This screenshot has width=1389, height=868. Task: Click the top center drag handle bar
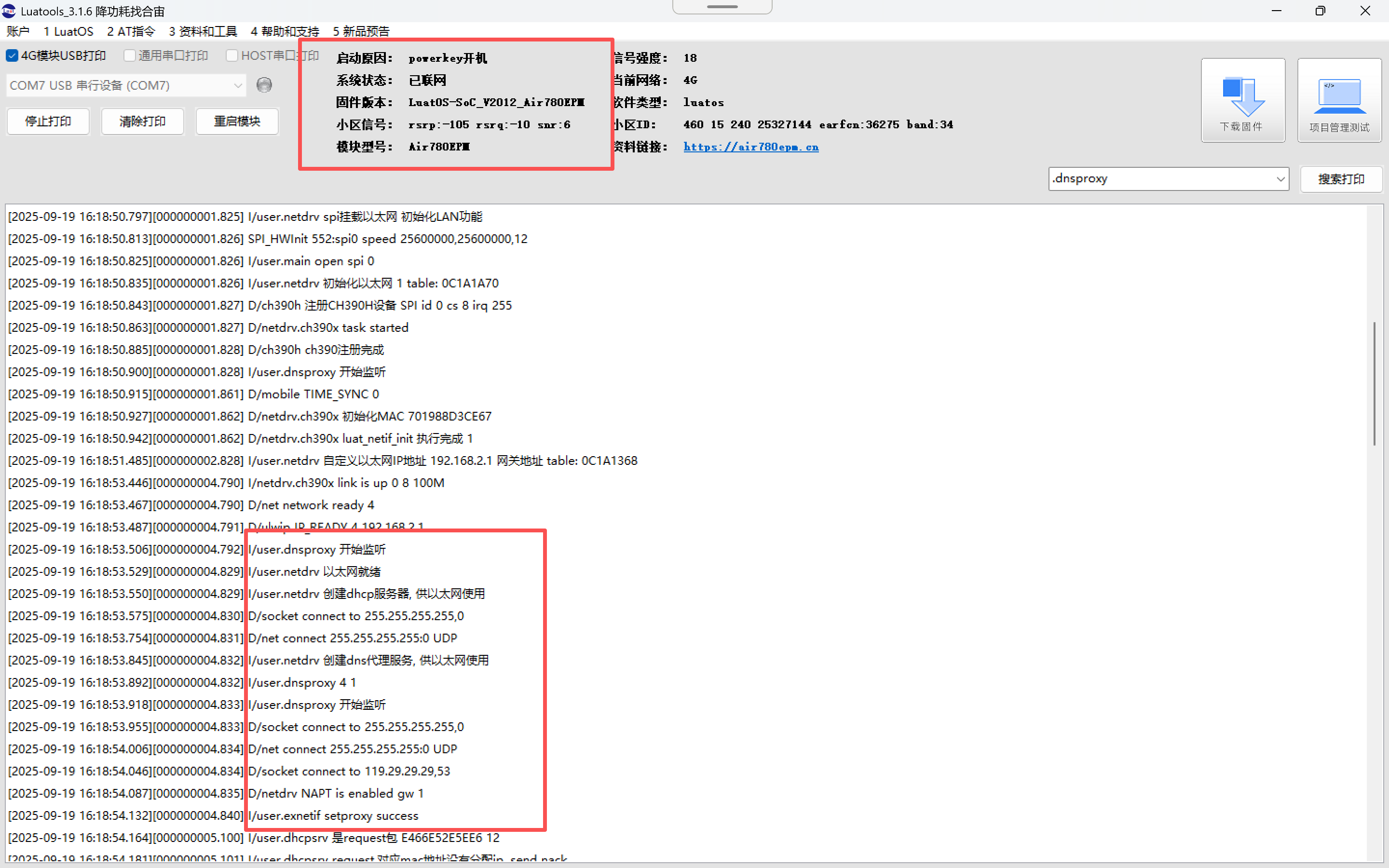[x=722, y=7]
